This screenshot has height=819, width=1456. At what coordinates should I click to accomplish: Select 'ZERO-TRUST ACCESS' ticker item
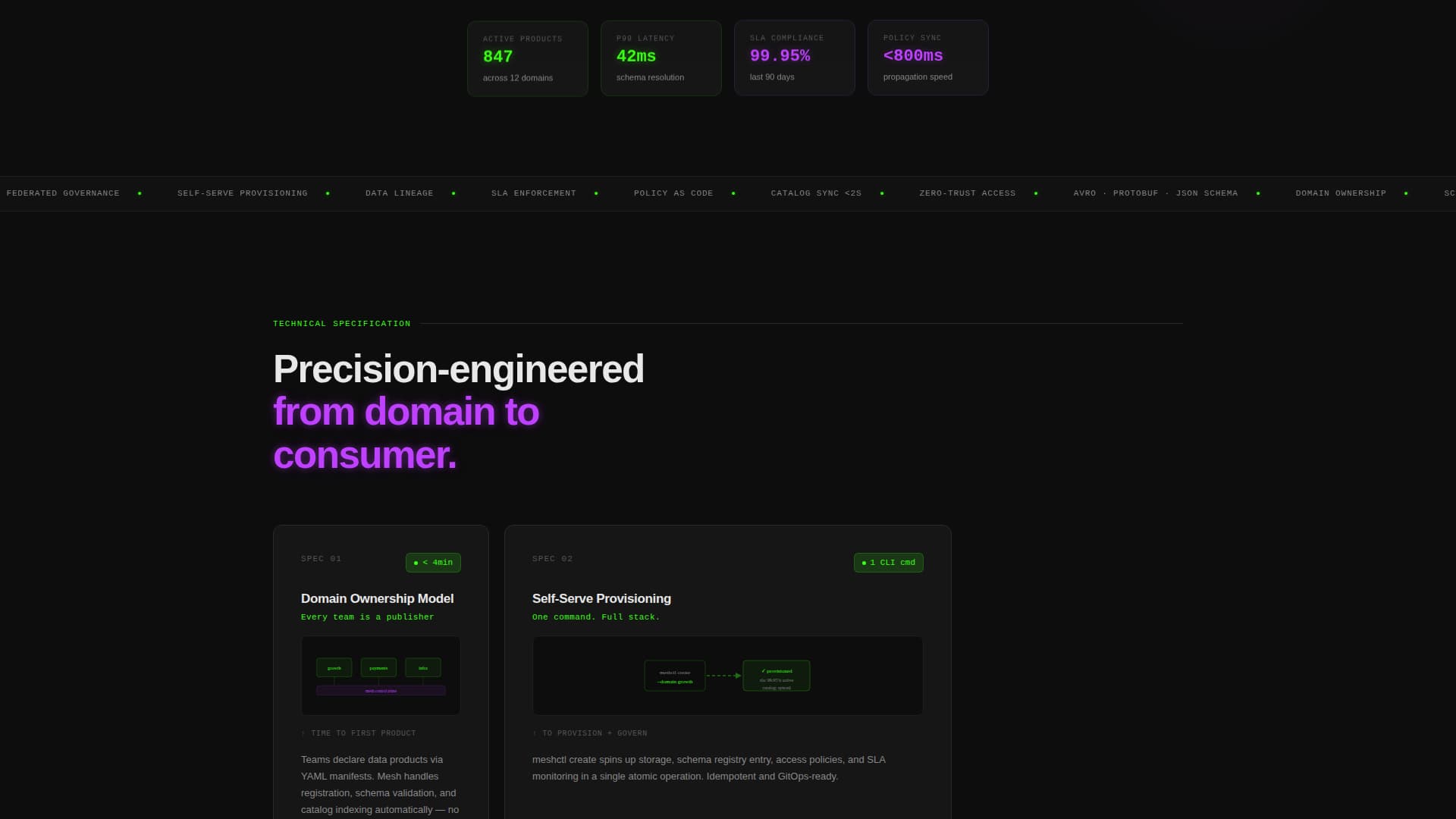click(x=968, y=193)
